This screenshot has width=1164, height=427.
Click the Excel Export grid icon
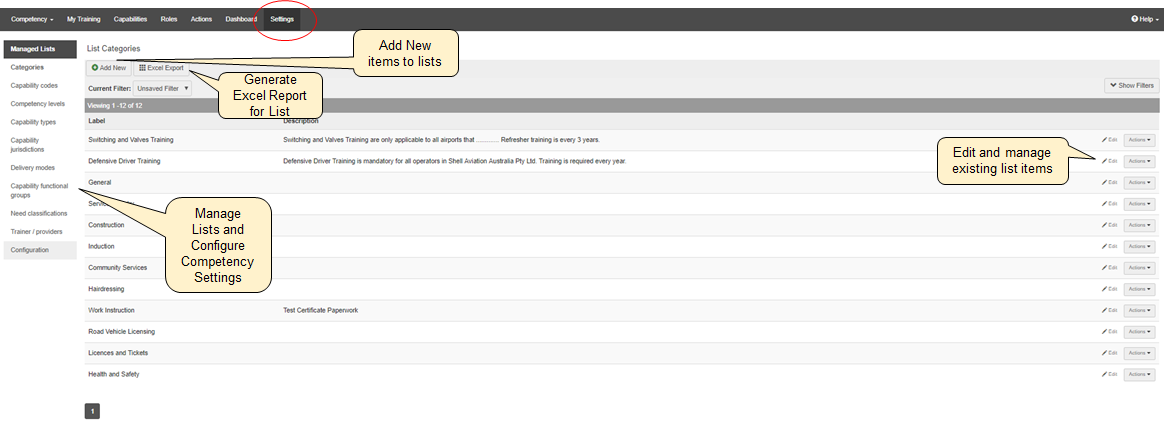(143, 68)
